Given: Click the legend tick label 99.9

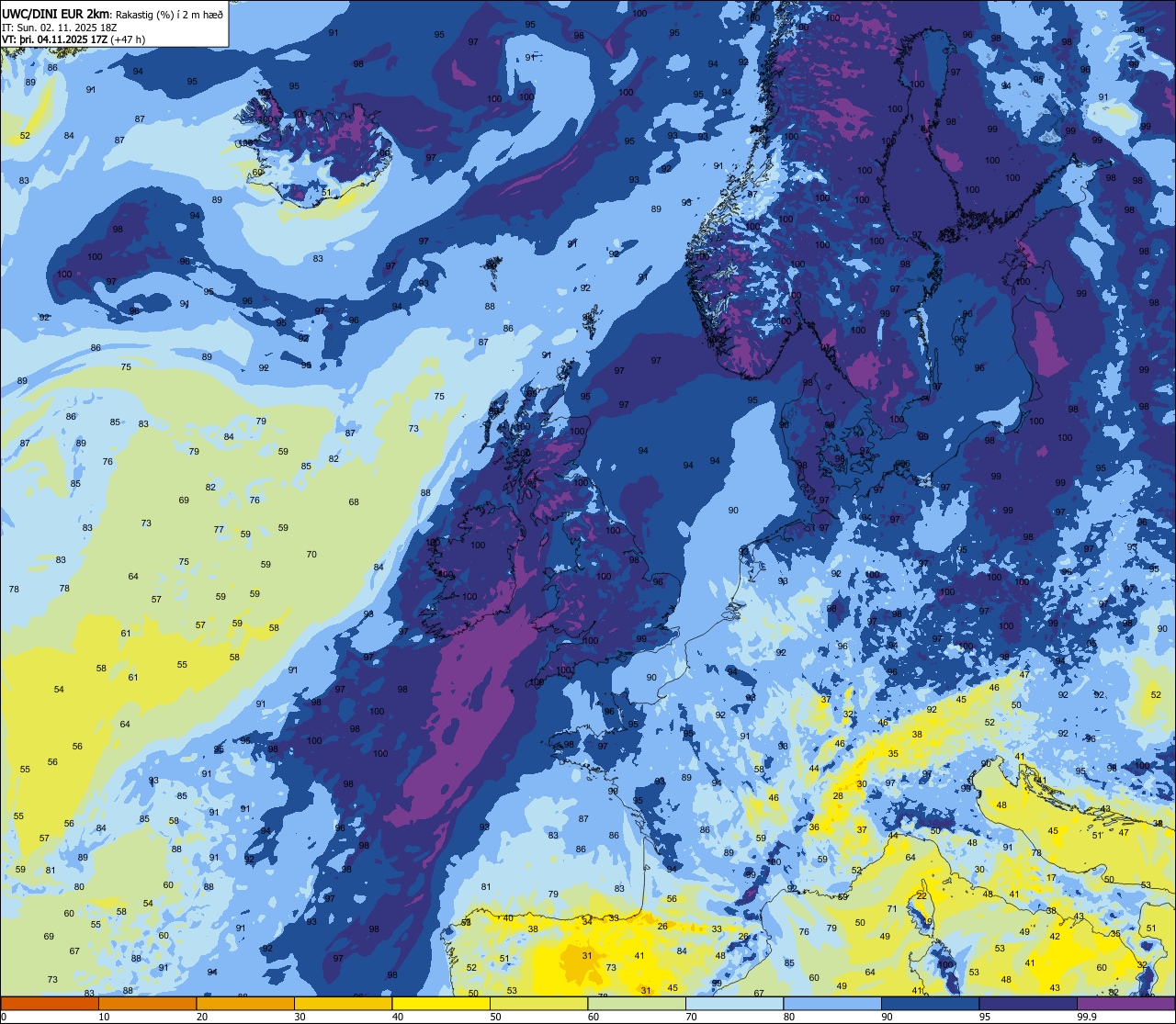Looking at the screenshot, I should (1086, 1017).
